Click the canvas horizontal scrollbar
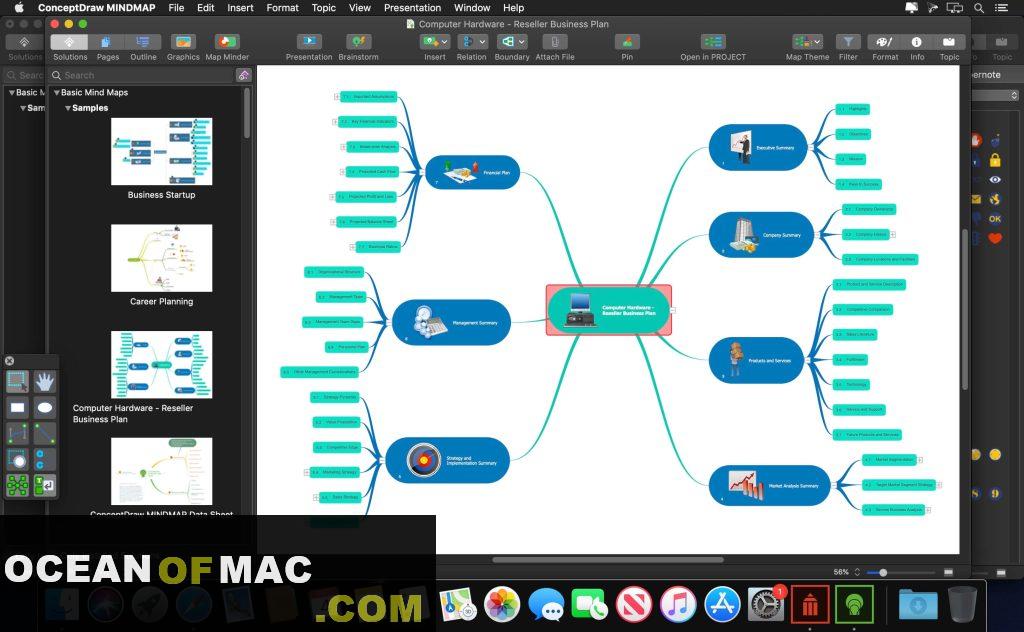The width and height of the screenshot is (1024, 632). tap(607, 560)
